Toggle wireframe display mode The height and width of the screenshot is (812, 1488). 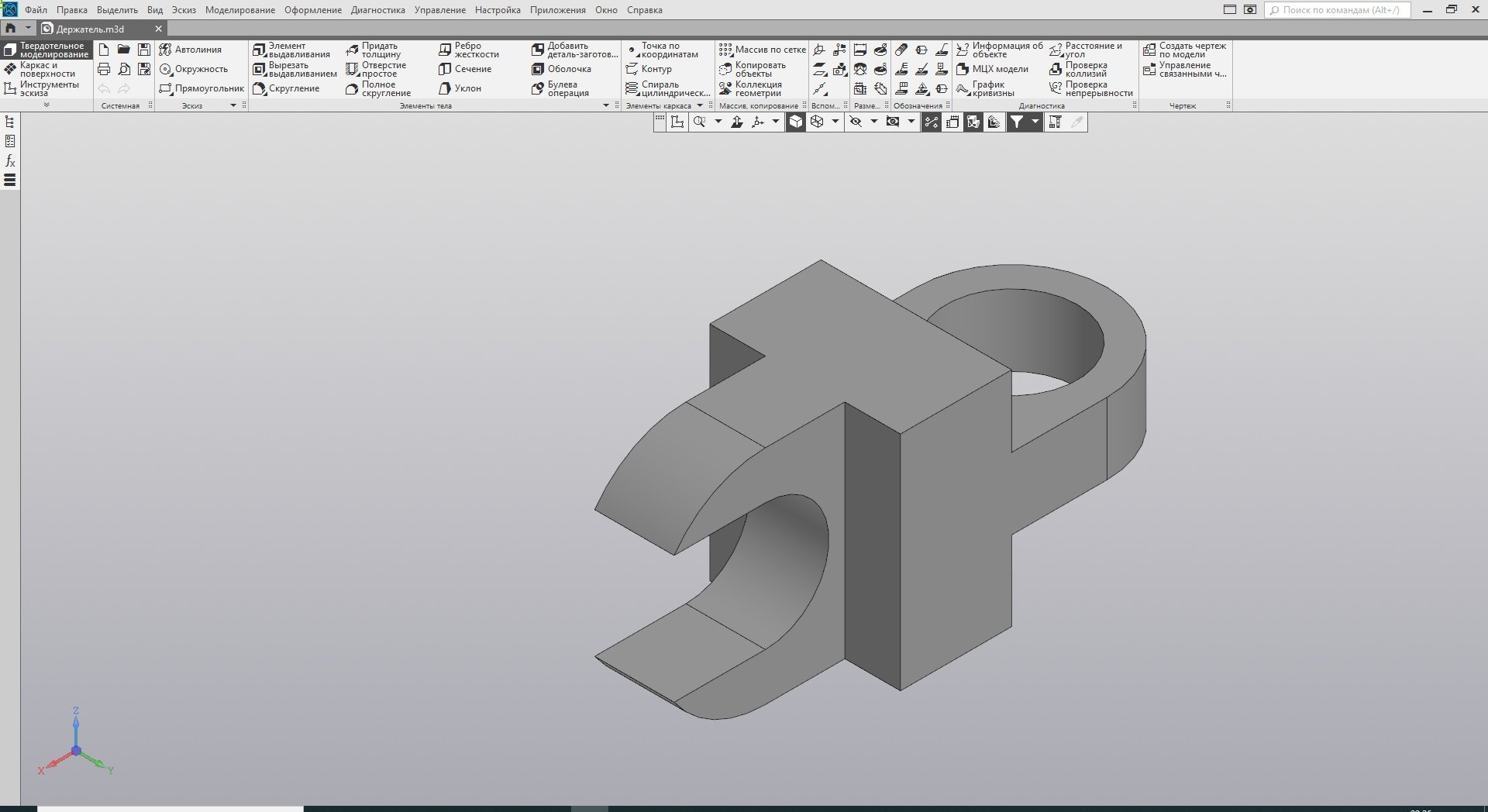coord(817,122)
